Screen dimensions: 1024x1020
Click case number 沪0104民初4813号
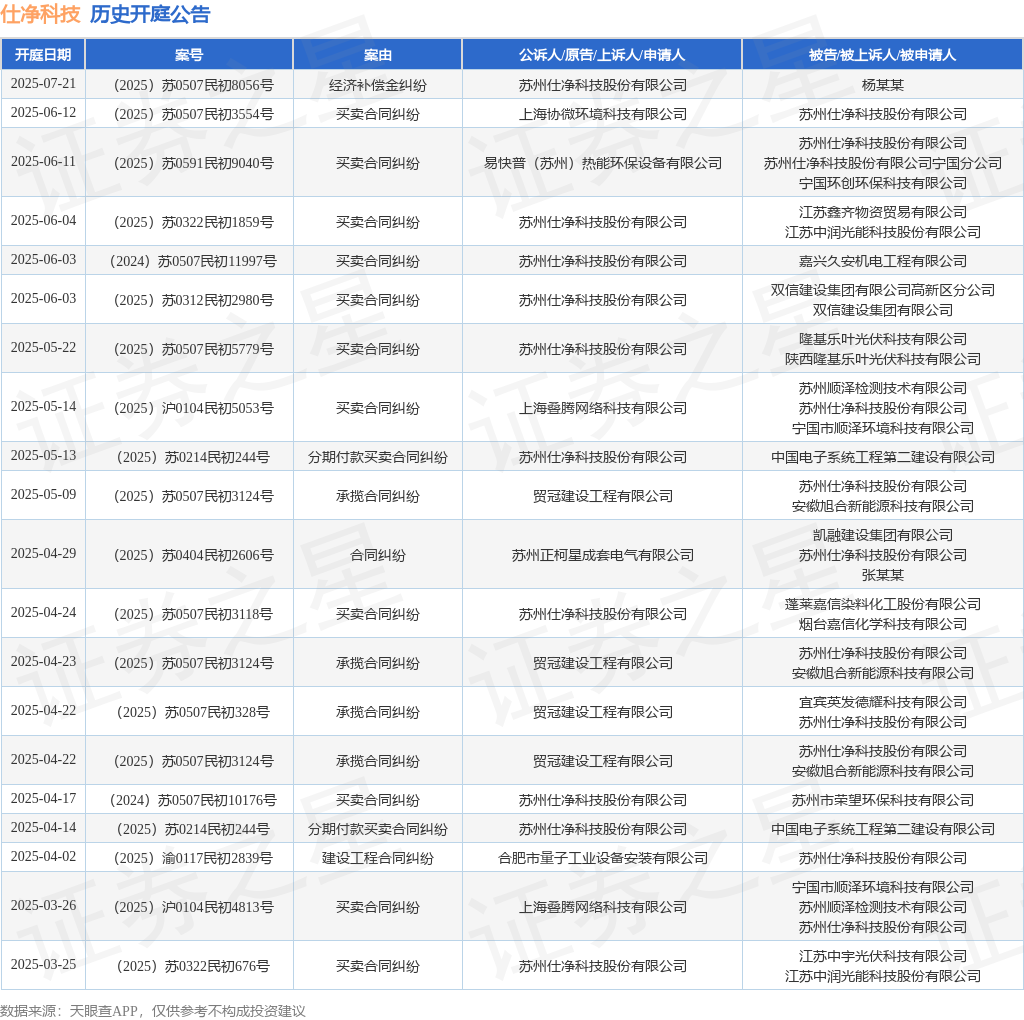coord(193,907)
